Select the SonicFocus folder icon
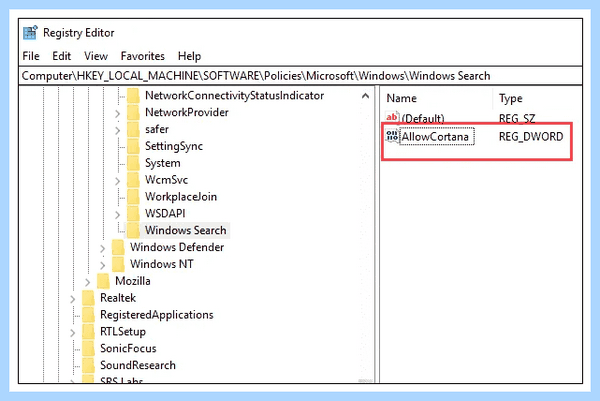 [88, 348]
